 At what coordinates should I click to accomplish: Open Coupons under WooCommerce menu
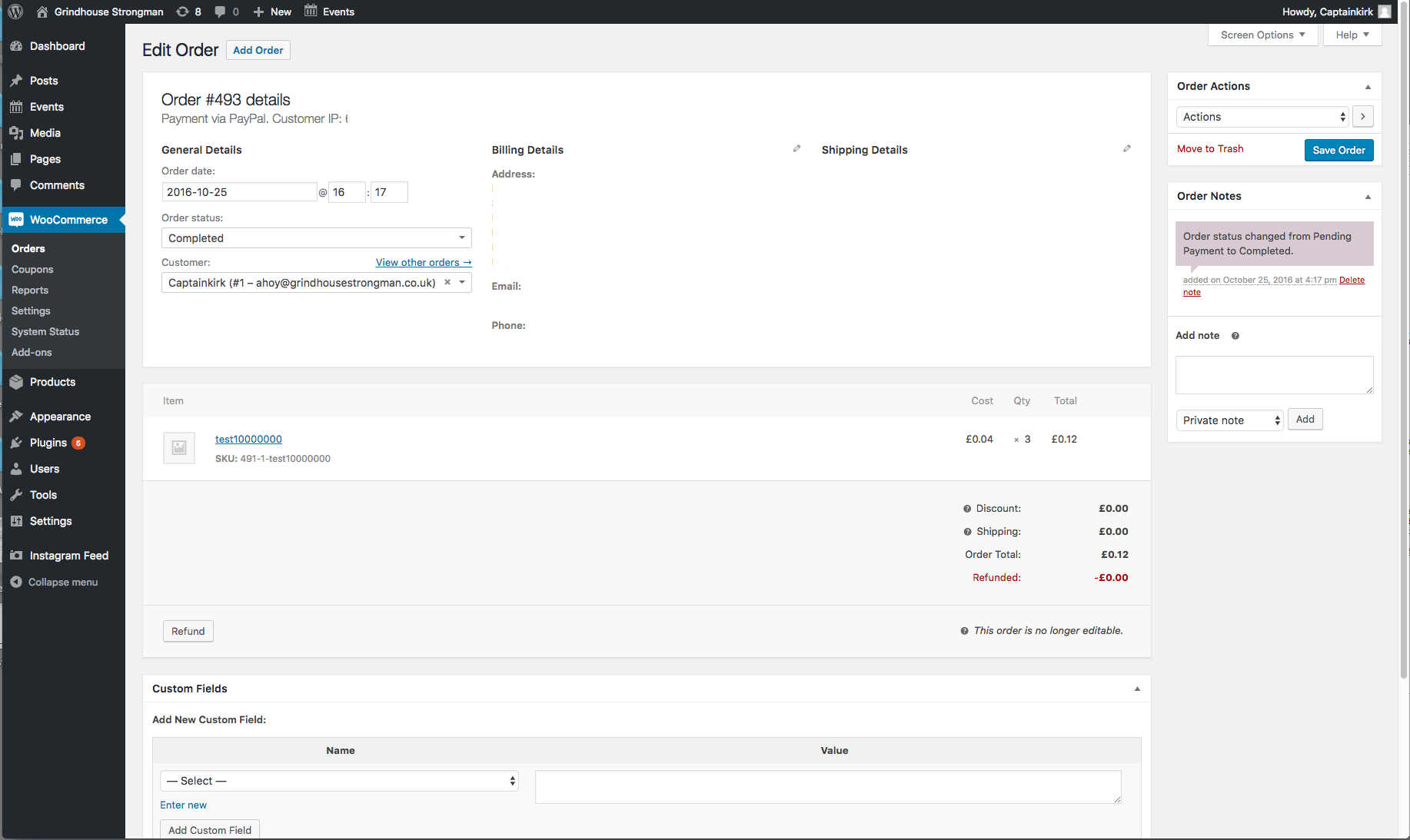tap(32, 270)
